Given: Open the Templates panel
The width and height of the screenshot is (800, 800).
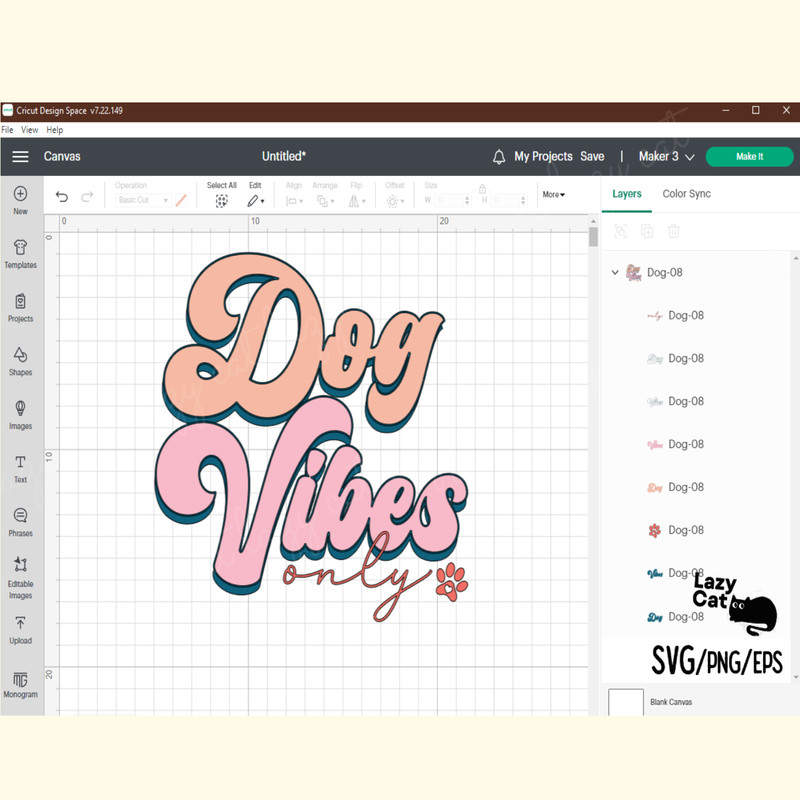Looking at the screenshot, I should (x=20, y=253).
